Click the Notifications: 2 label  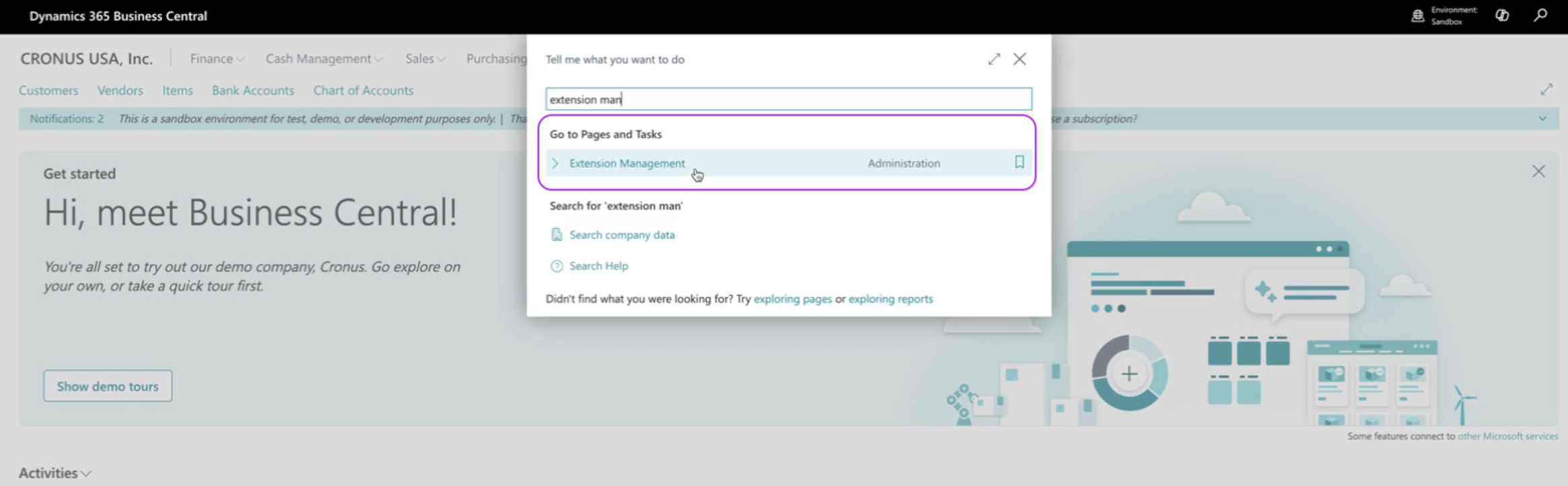(67, 119)
